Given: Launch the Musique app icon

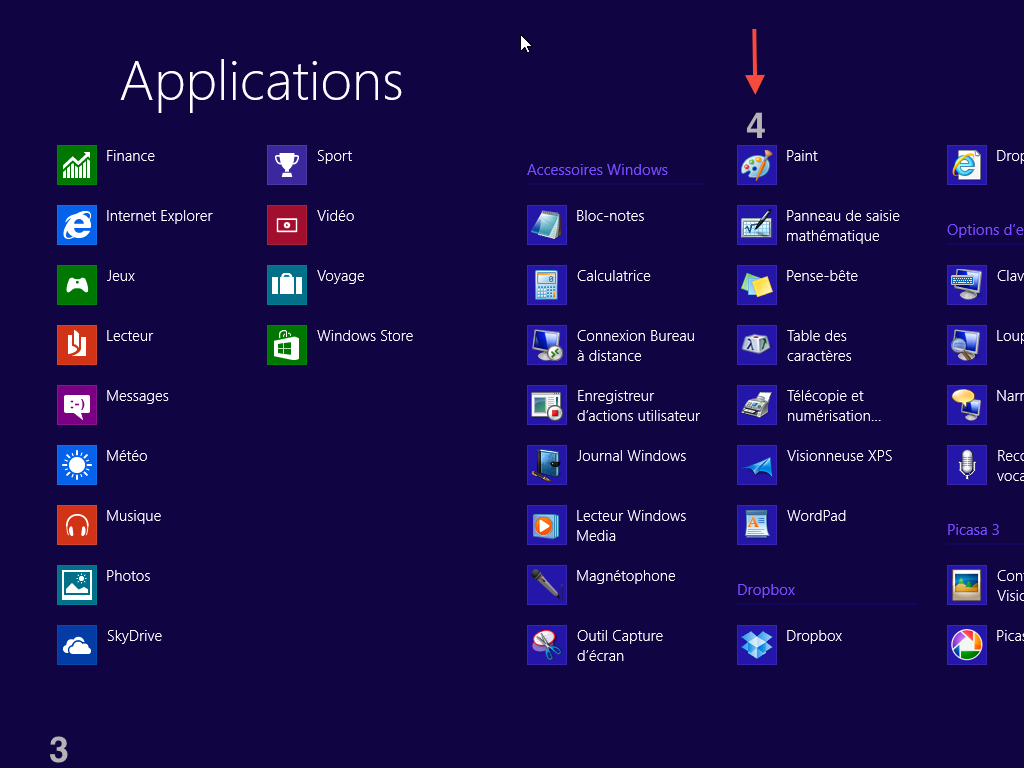Looking at the screenshot, I should pyautogui.click(x=77, y=525).
